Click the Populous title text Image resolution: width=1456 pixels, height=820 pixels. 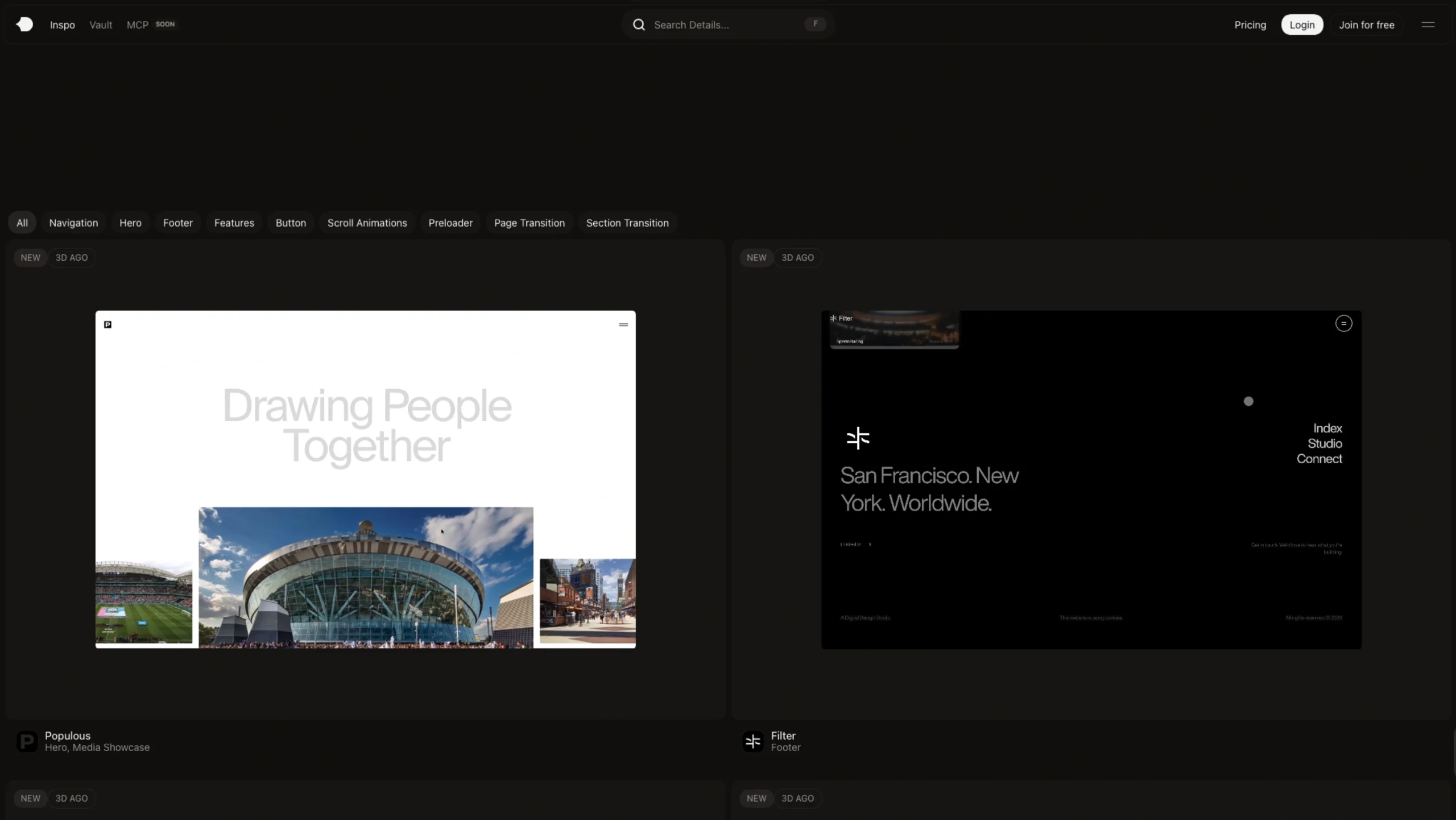point(68,736)
